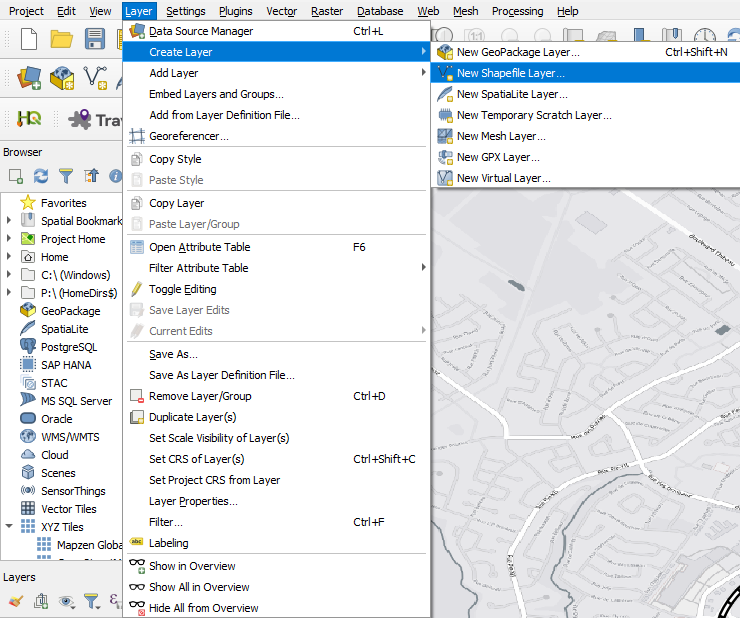Click the Refresh icon in Browser panel
The image size is (740, 618).
pos(41,176)
